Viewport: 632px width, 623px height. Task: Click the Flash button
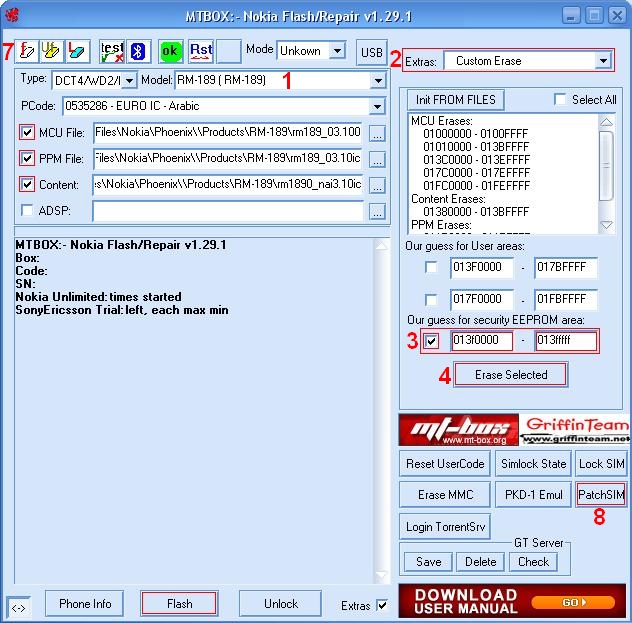point(179,604)
